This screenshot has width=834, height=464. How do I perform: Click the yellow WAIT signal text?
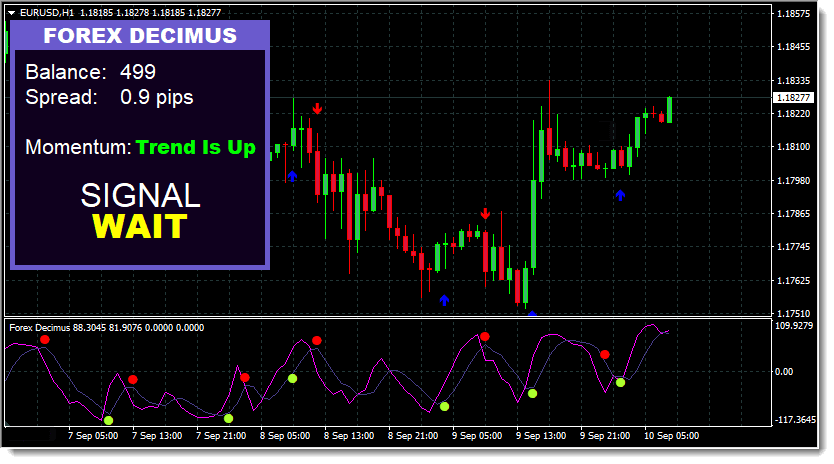(x=139, y=226)
